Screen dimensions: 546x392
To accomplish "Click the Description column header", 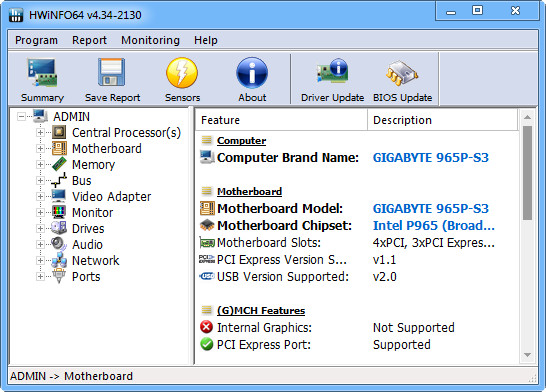I will (443, 120).
